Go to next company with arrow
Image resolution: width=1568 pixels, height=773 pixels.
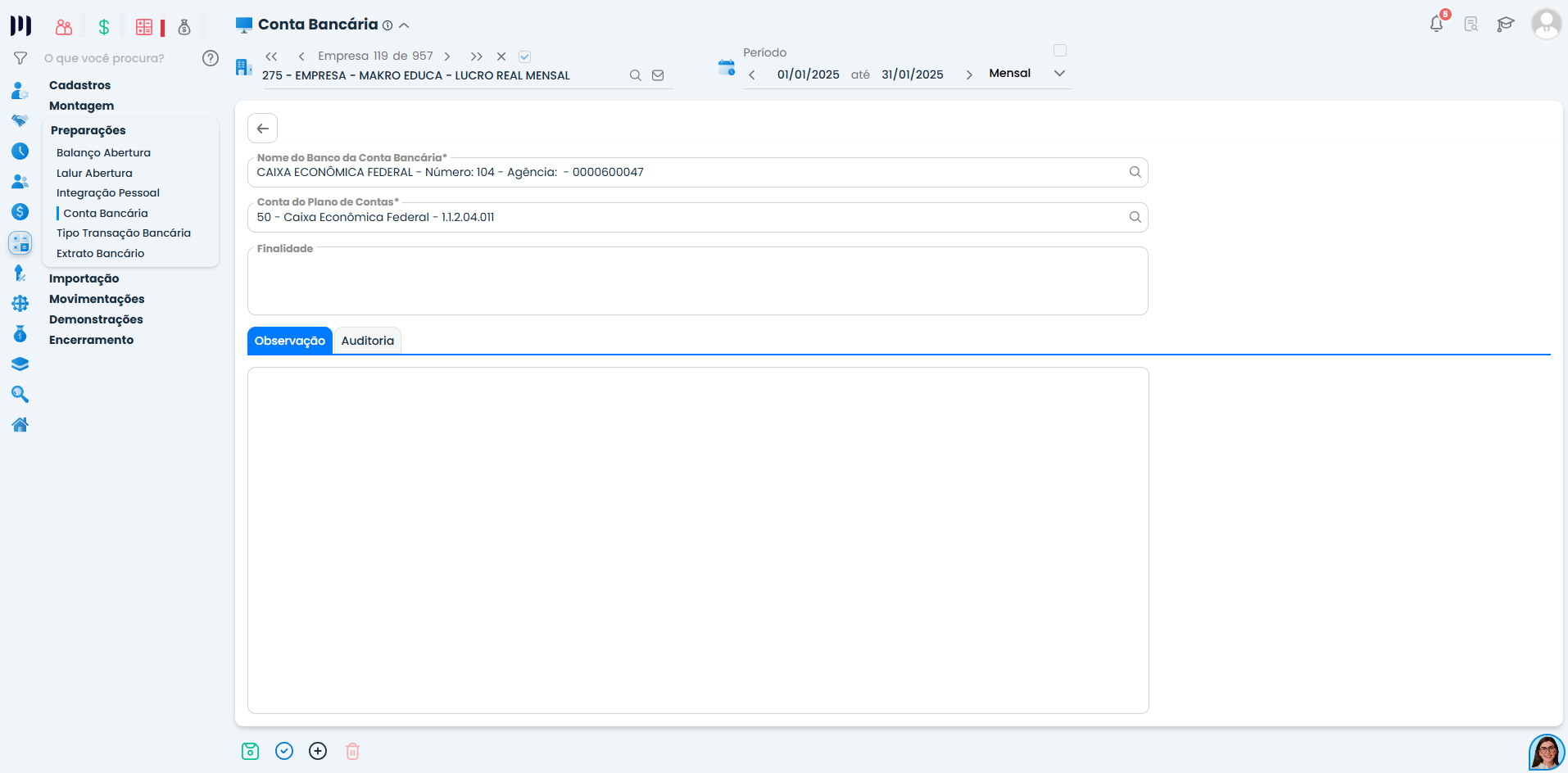point(447,57)
